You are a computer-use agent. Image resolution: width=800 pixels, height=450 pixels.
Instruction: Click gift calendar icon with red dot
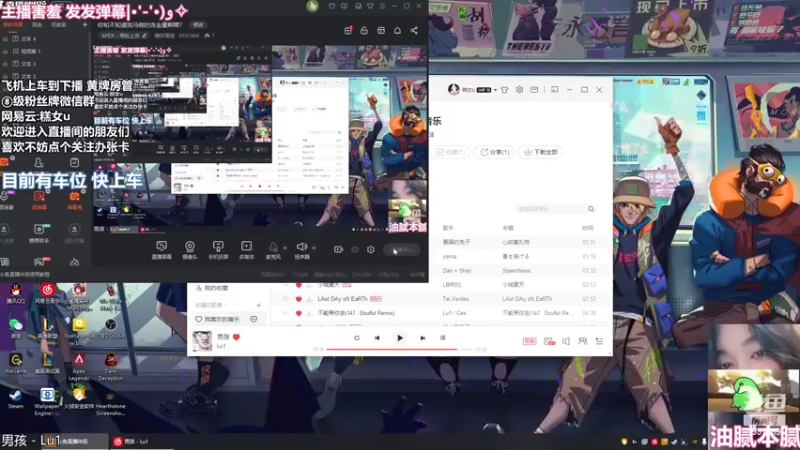(x=348, y=31)
